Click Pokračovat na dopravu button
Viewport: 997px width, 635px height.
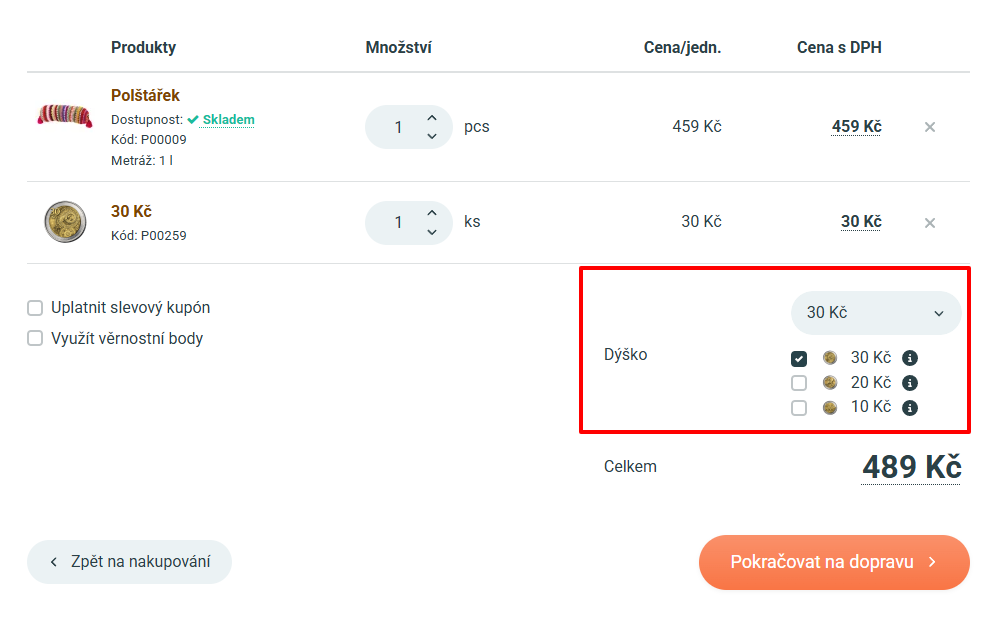point(834,562)
